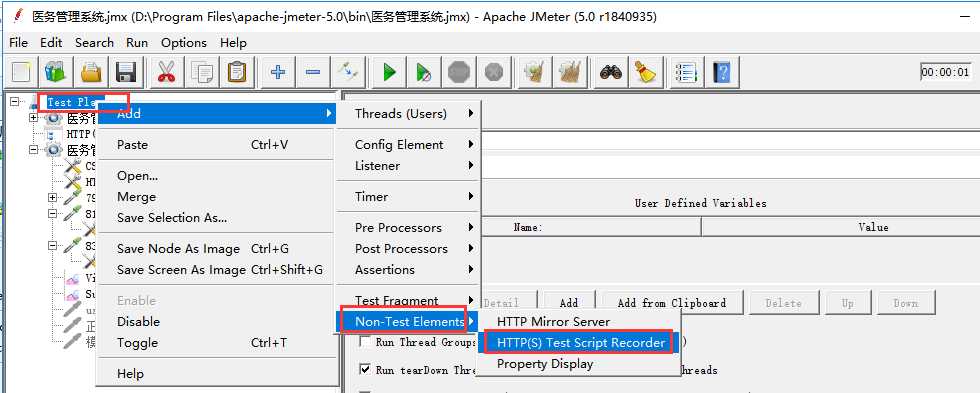The width and height of the screenshot is (980, 393).
Task: Click the Shutdown test icon
Action: point(494,72)
